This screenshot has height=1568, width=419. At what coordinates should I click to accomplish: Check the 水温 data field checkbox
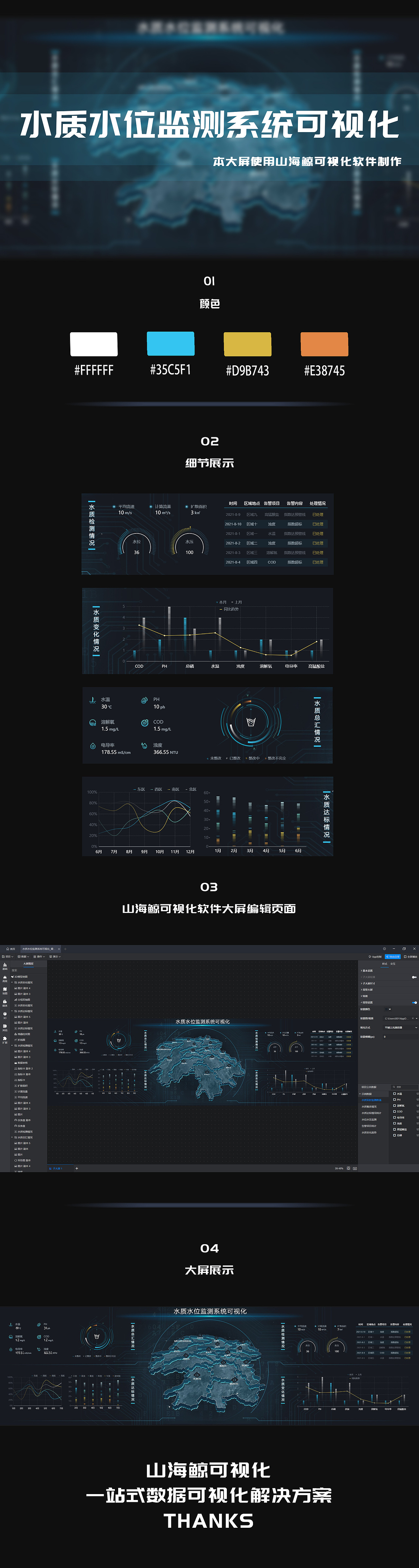pos(395,1094)
